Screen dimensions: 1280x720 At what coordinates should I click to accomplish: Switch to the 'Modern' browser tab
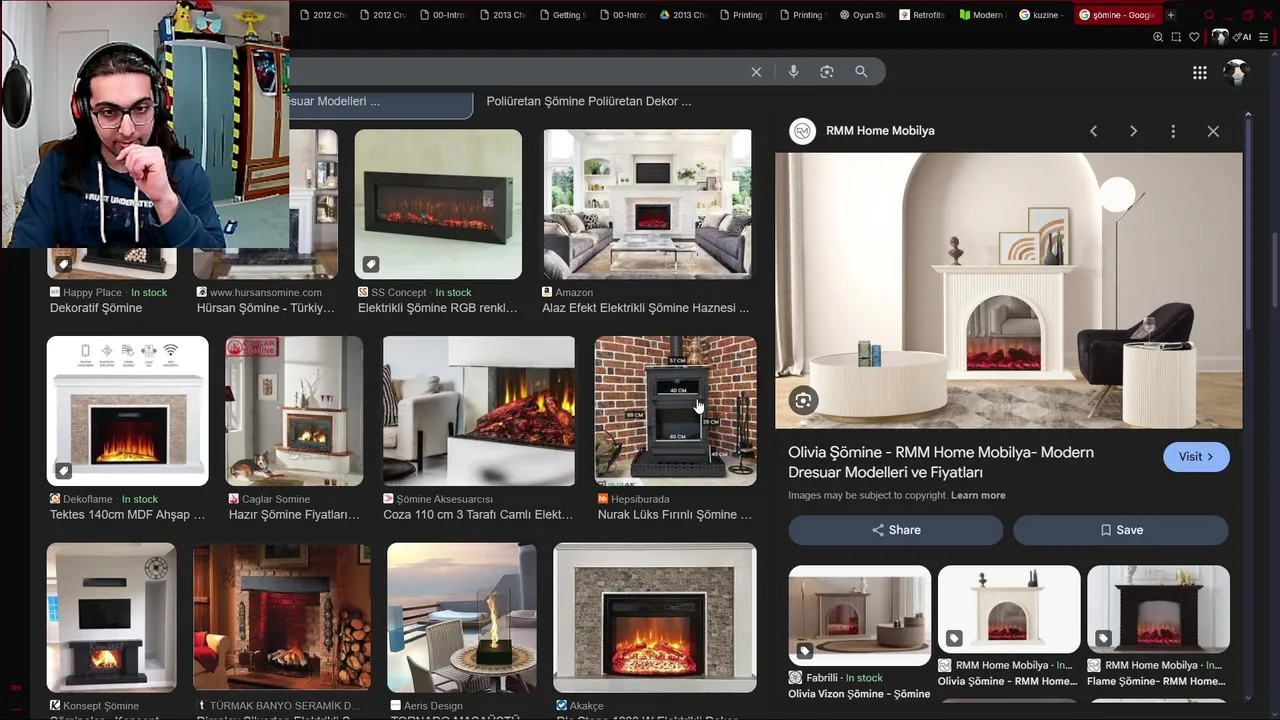point(980,15)
